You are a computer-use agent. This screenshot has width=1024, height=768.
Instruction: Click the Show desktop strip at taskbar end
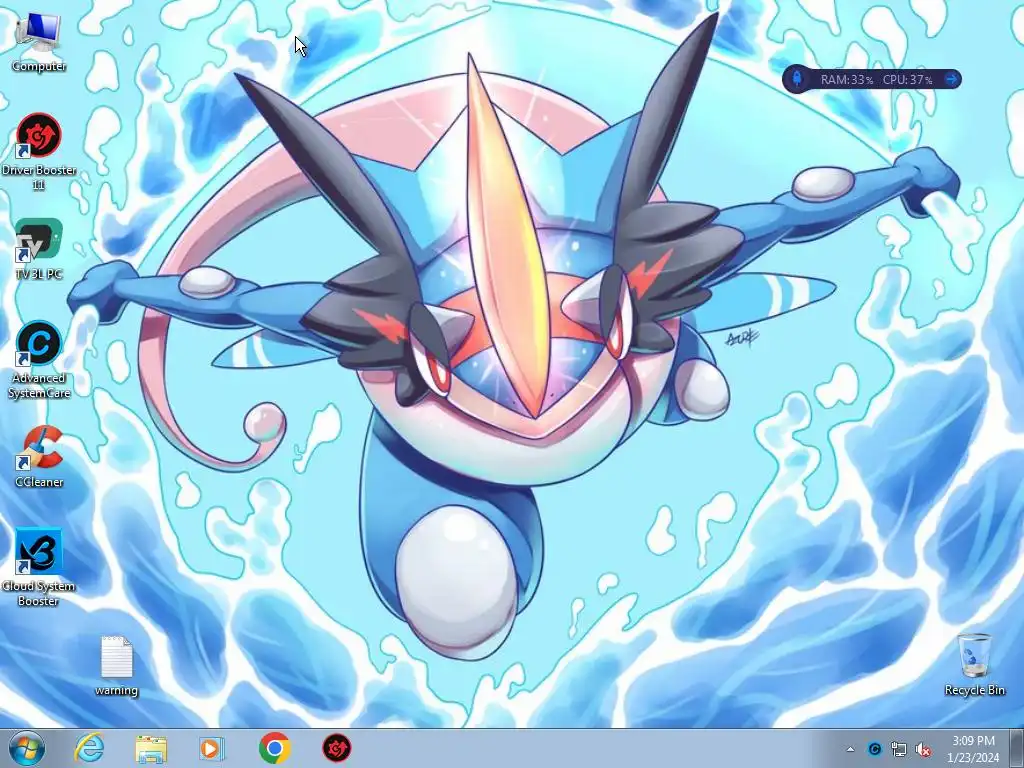[x=1017, y=748]
